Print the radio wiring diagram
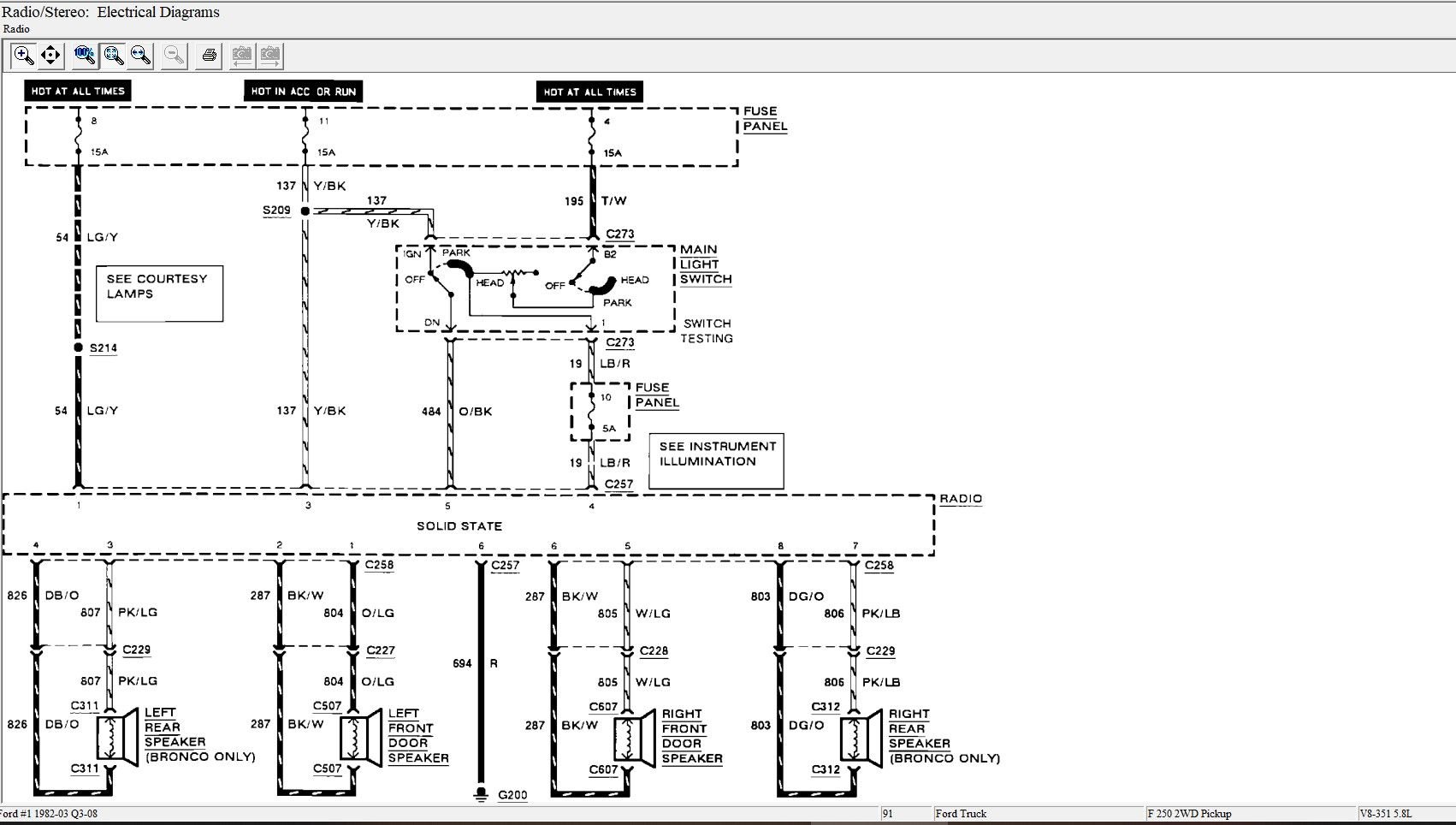This screenshot has width=1456, height=825. click(209, 56)
